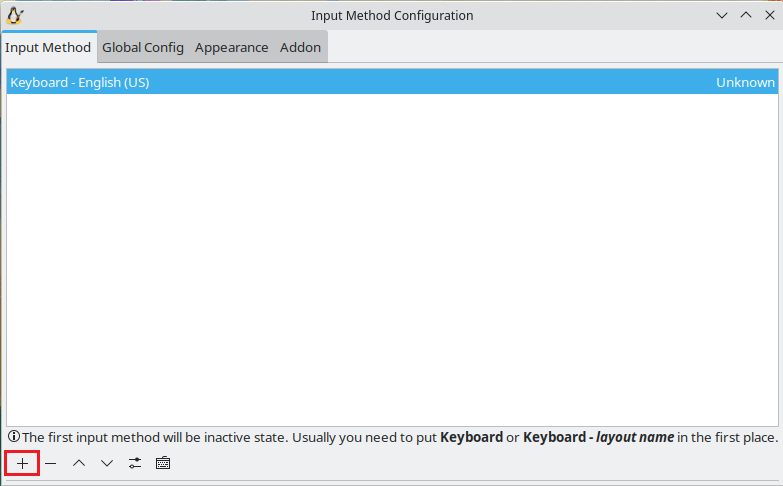This screenshot has height=486, width=783.
Task: Maximize the Input Method Configuration window
Action: pyautogui.click(x=746, y=15)
